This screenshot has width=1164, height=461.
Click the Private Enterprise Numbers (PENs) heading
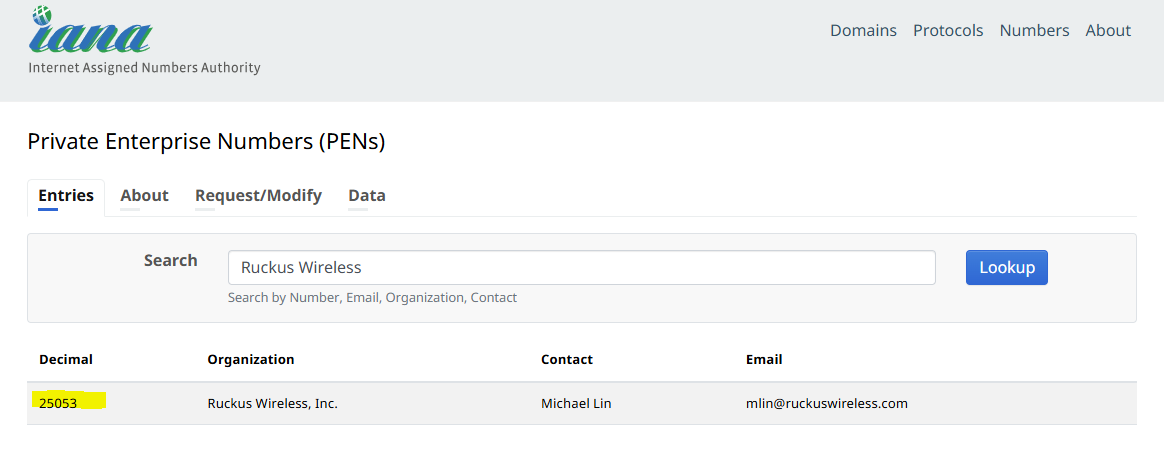(206, 142)
